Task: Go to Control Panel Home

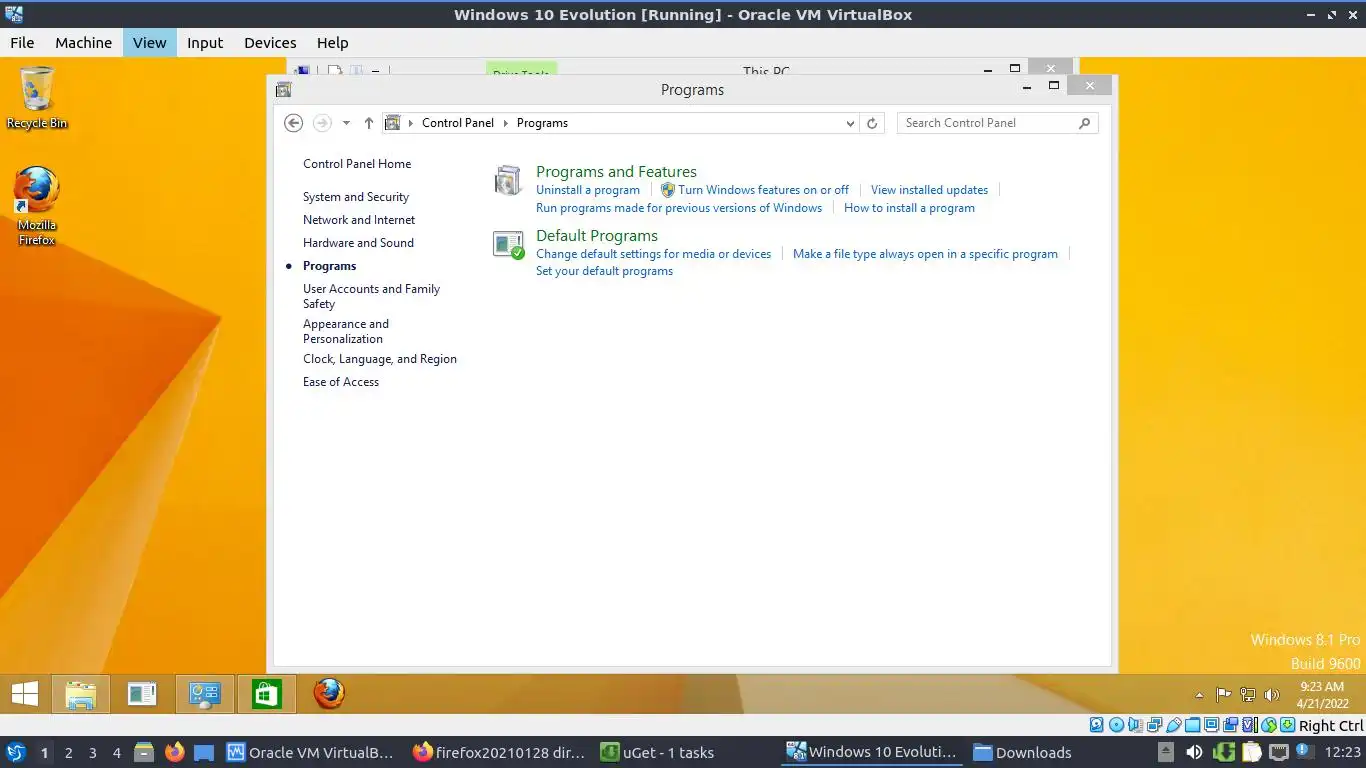Action: (x=357, y=164)
